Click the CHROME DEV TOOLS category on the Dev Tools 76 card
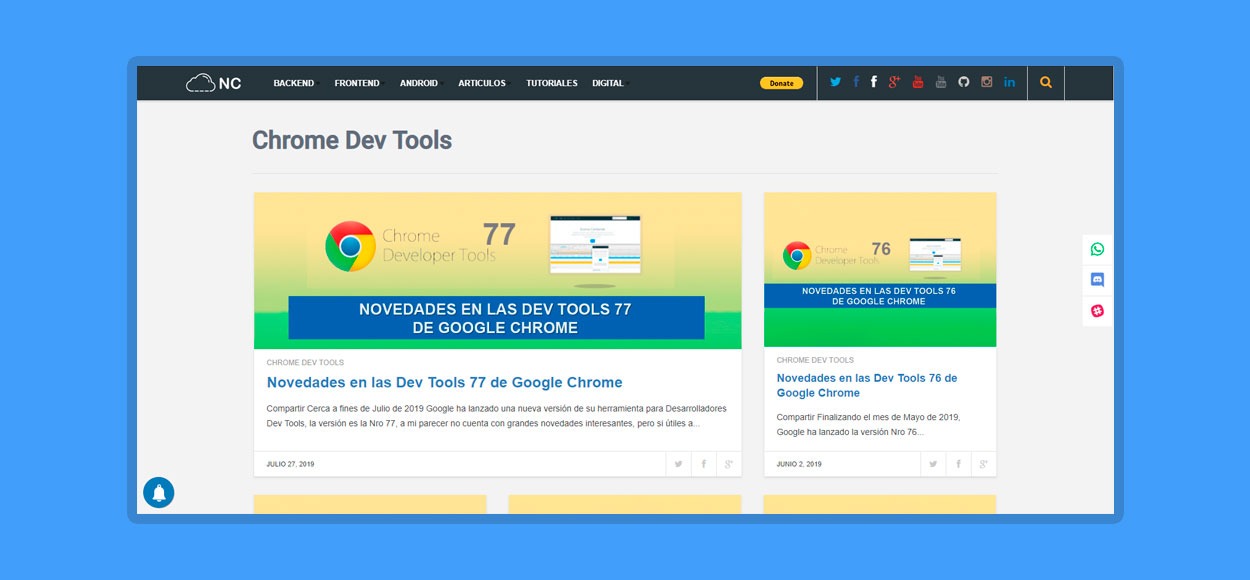This screenshot has height=580, width=1250. [815, 360]
